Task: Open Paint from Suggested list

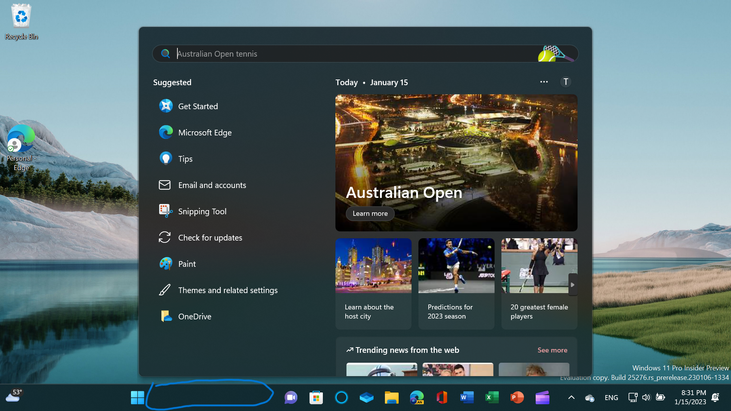Action: coord(177,264)
